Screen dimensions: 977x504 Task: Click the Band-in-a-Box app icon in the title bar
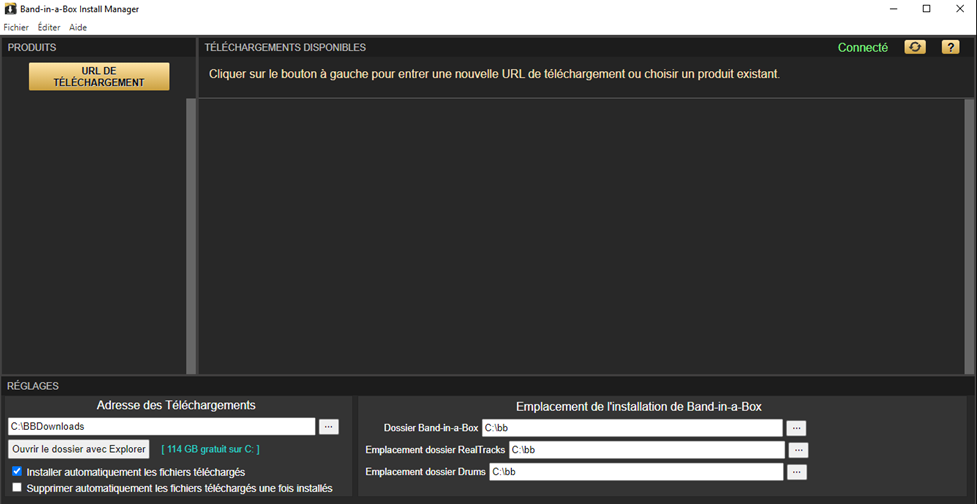coord(10,9)
